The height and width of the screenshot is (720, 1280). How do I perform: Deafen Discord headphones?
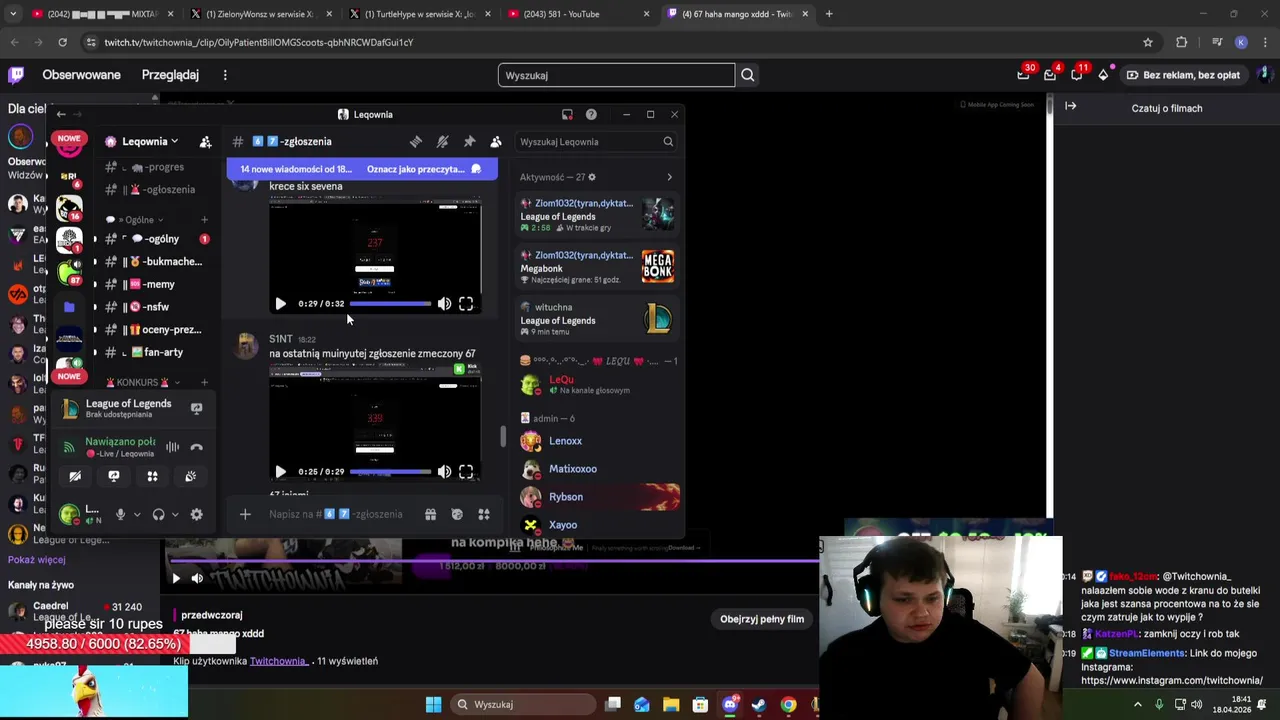[158, 515]
